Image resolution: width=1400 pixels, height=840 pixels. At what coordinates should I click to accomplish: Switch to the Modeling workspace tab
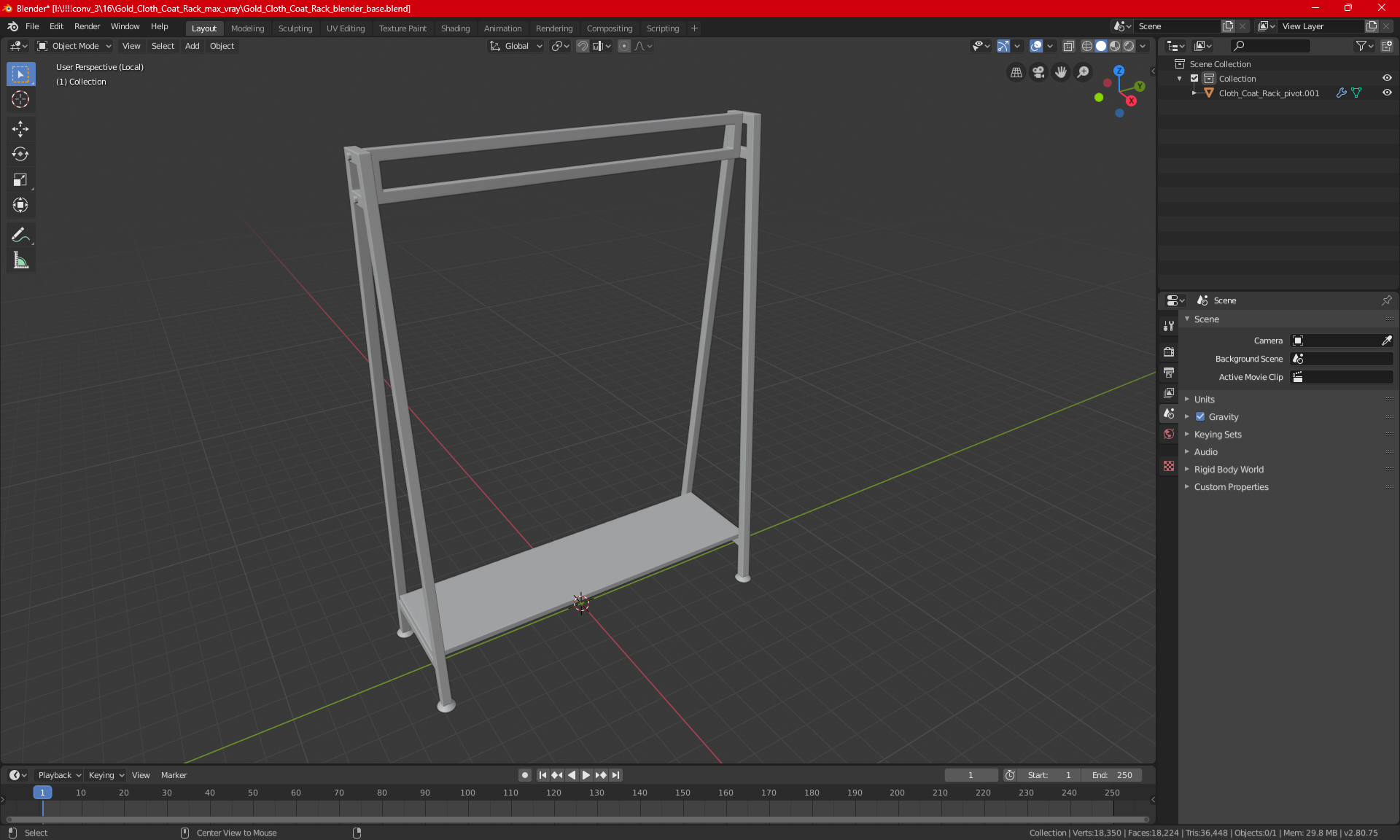247,28
